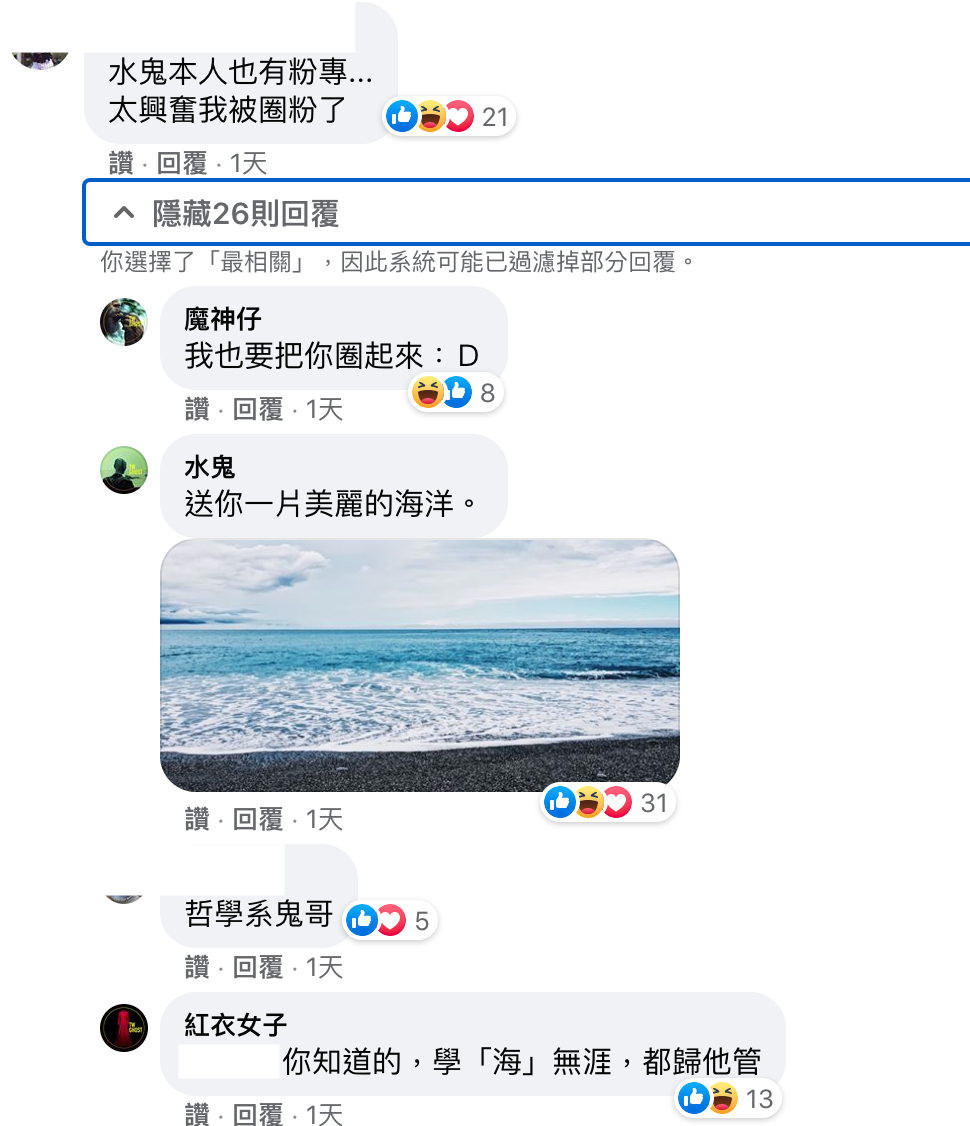The height and width of the screenshot is (1126, 970).
Task: Open the 水鬼 name link
Action: click(210, 467)
